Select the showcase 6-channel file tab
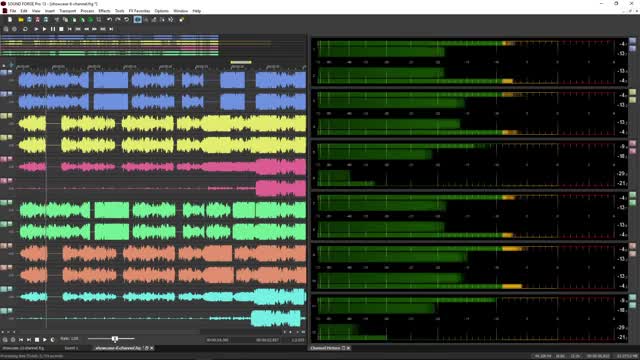This screenshot has width=640, height=360. coord(118,348)
